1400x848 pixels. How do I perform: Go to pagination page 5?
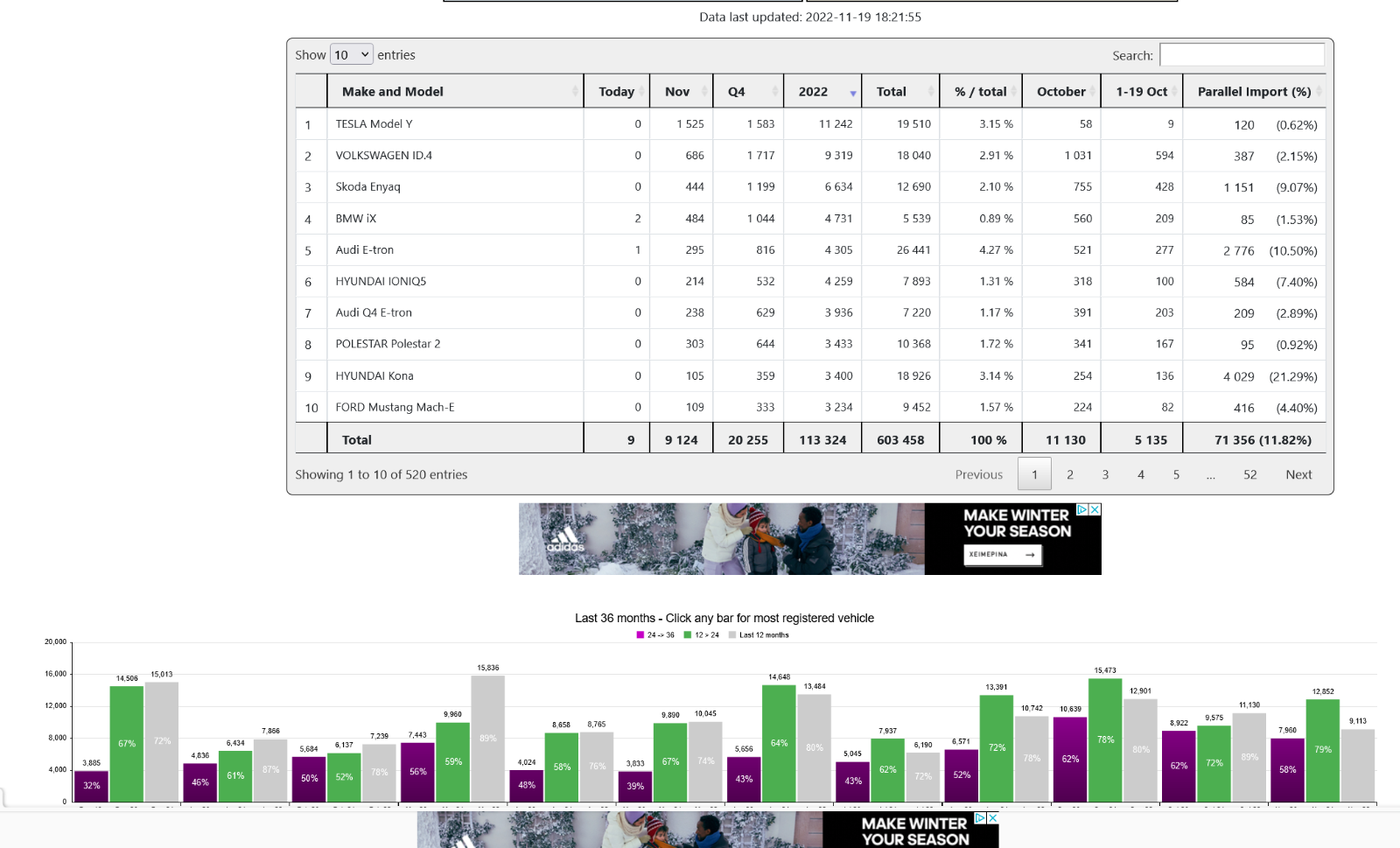pos(1176,474)
